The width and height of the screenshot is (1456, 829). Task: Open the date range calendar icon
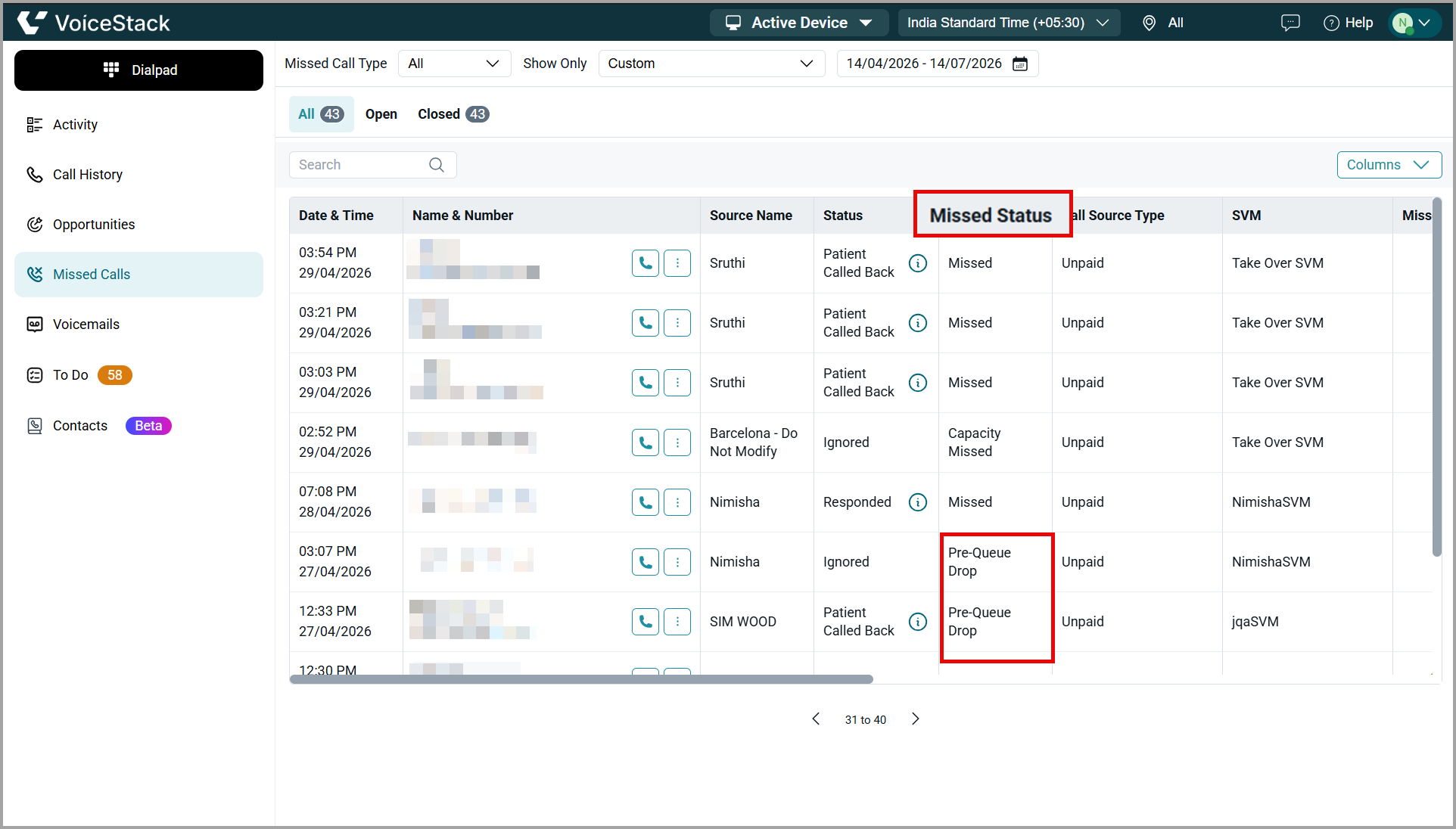(1020, 64)
